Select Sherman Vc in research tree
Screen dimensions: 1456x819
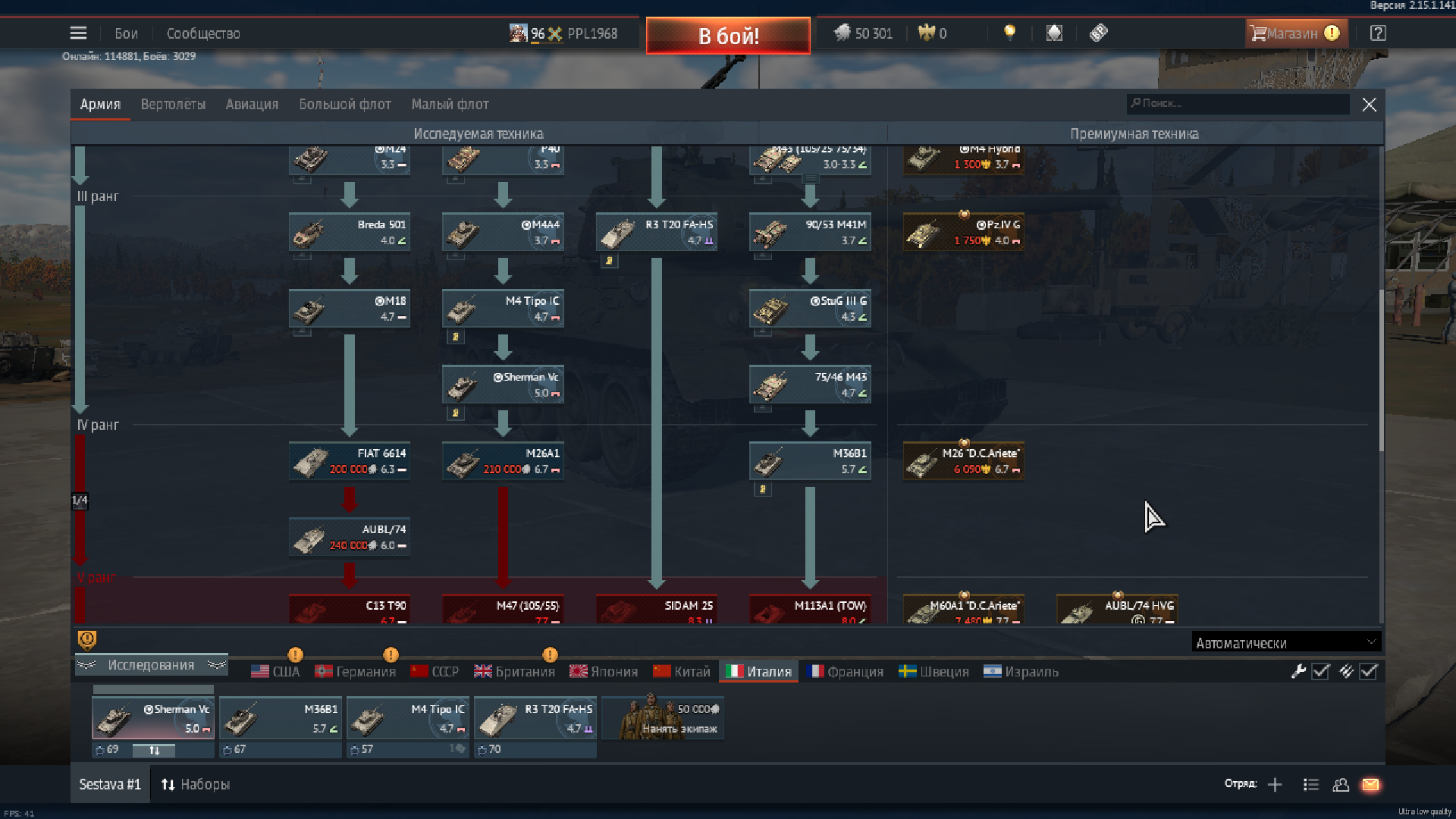pyautogui.click(x=503, y=385)
